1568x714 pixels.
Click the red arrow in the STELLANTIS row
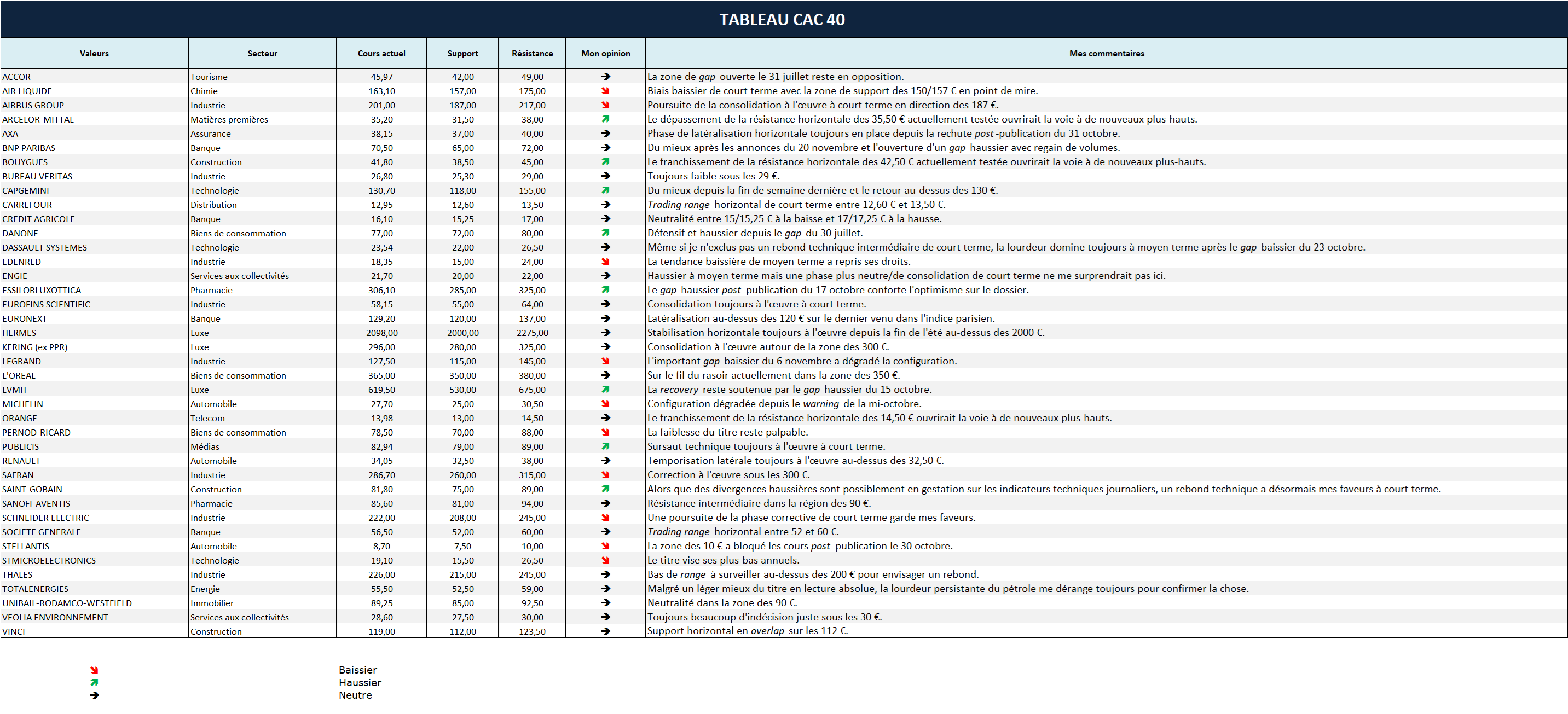tap(605, 546)
